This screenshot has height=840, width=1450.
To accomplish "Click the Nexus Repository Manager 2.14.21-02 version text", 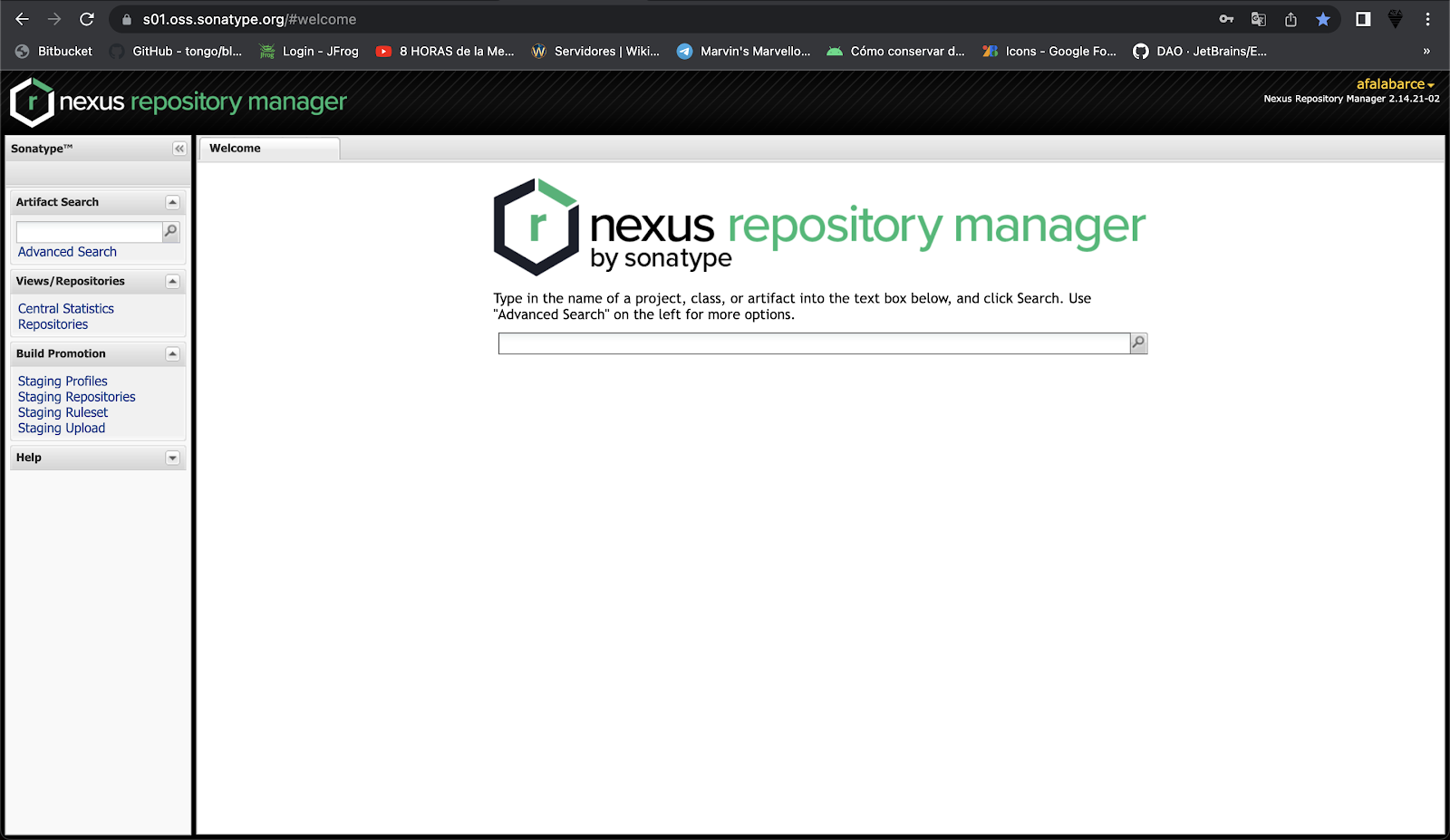I will click(x=1351, y=99).
